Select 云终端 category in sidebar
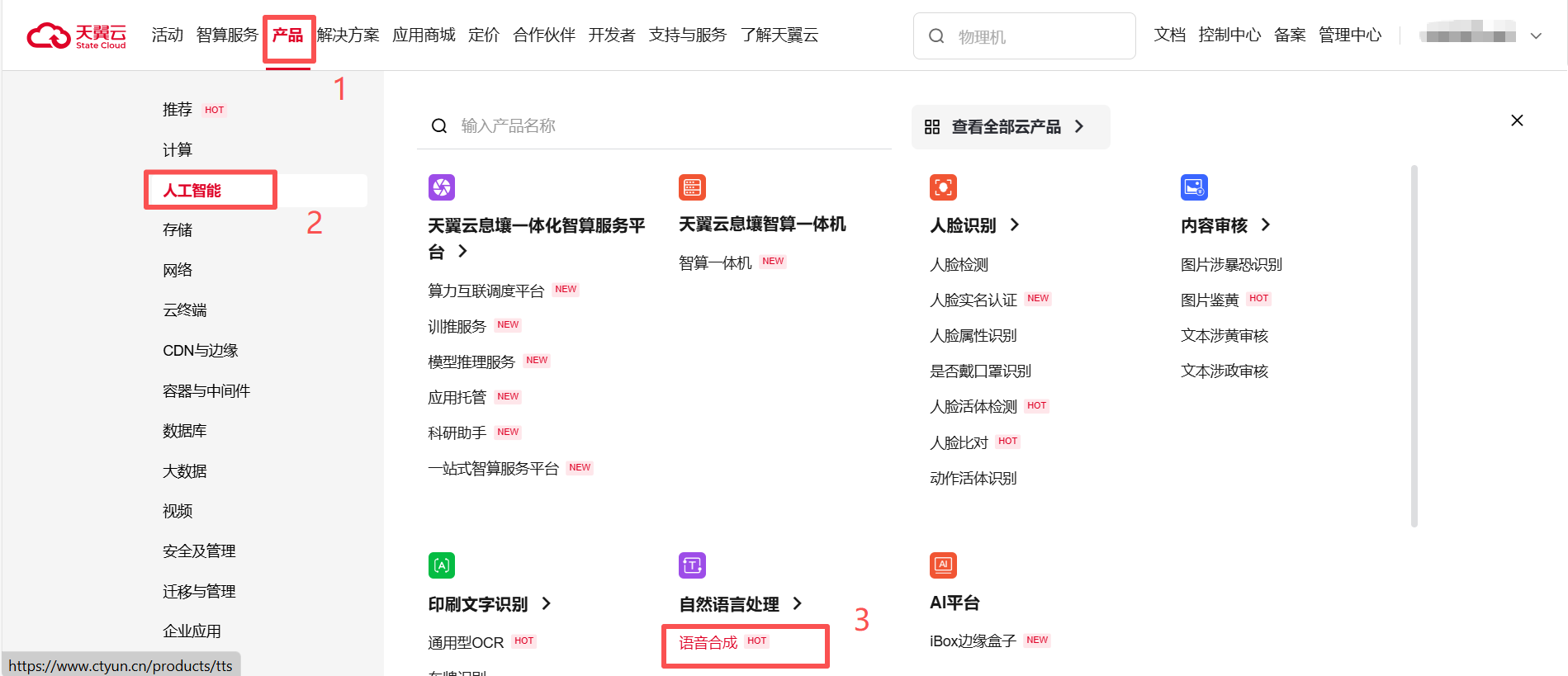 [185, 310]
